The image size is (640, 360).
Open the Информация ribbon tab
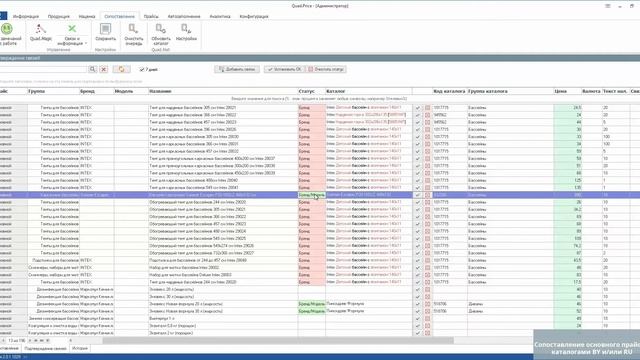tap(26, 16)
